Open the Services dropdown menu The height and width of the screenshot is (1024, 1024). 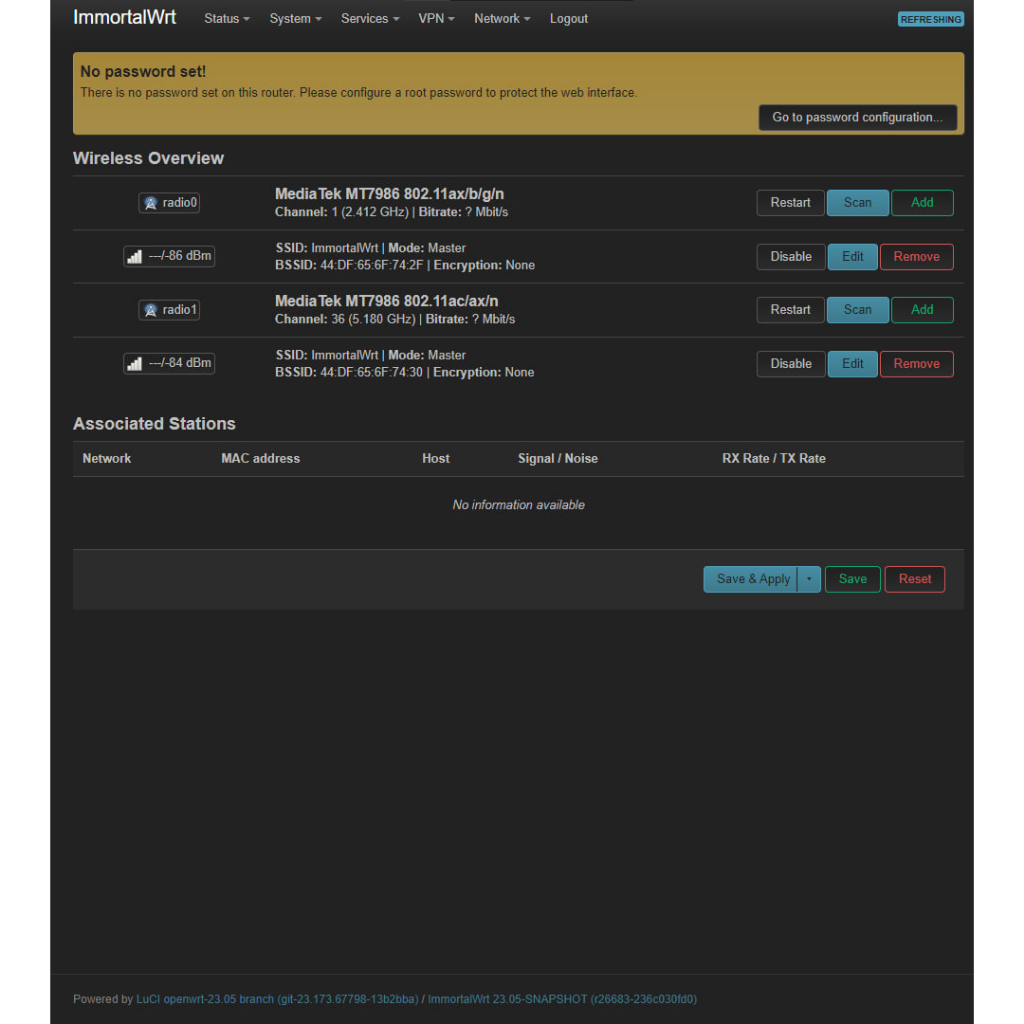[369, 19]
